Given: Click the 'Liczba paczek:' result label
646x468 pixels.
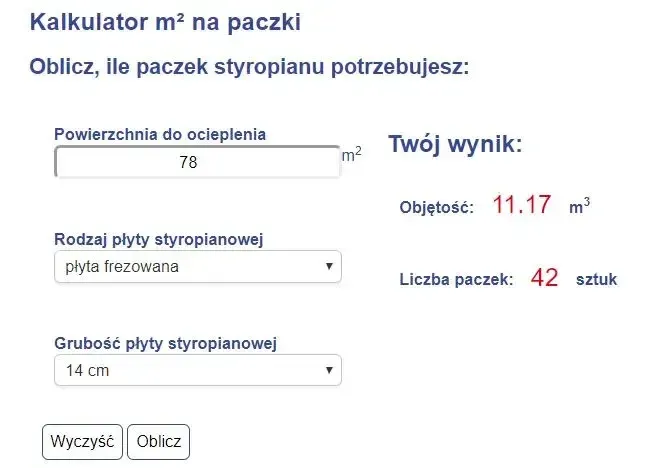Looking at the screenshot, I should 456,280.
